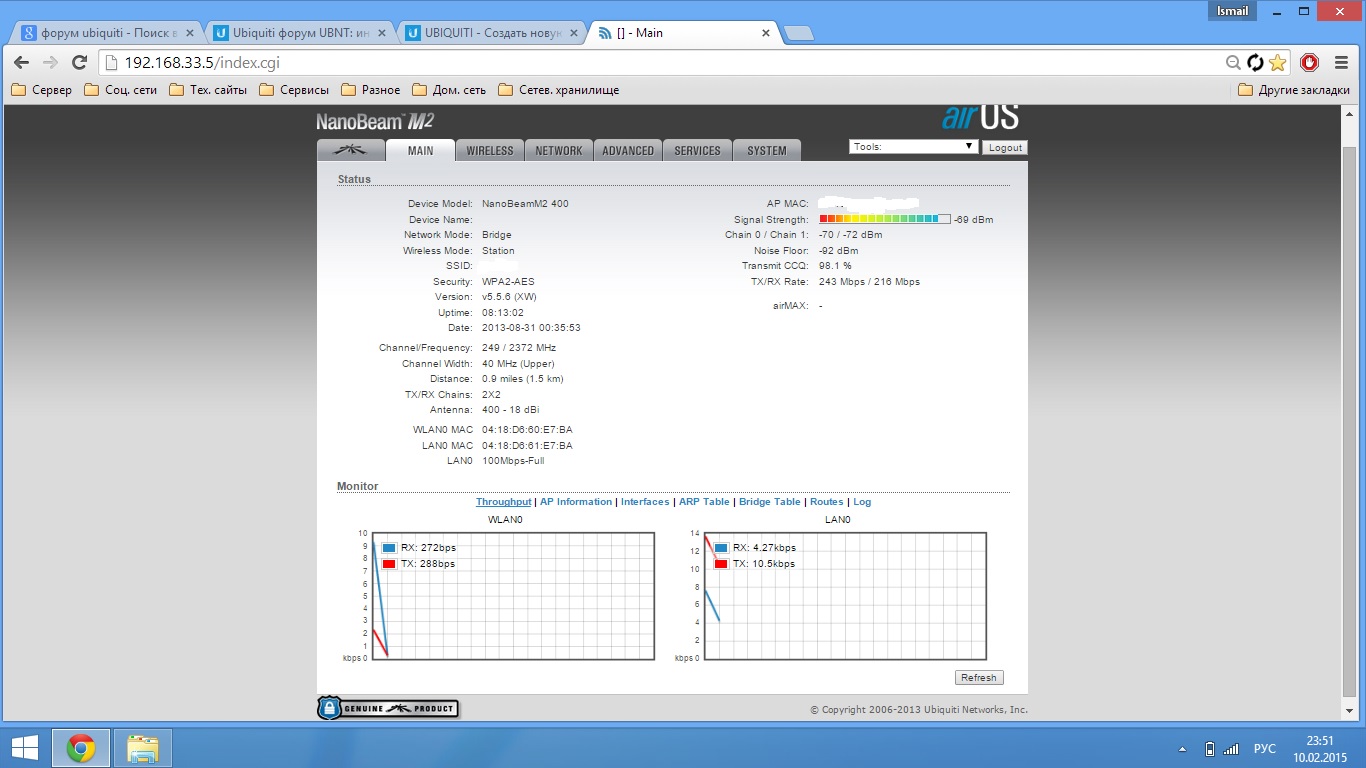Open the ARP Table link
This screenshot has height=768, width=1366.
point(704,502)
